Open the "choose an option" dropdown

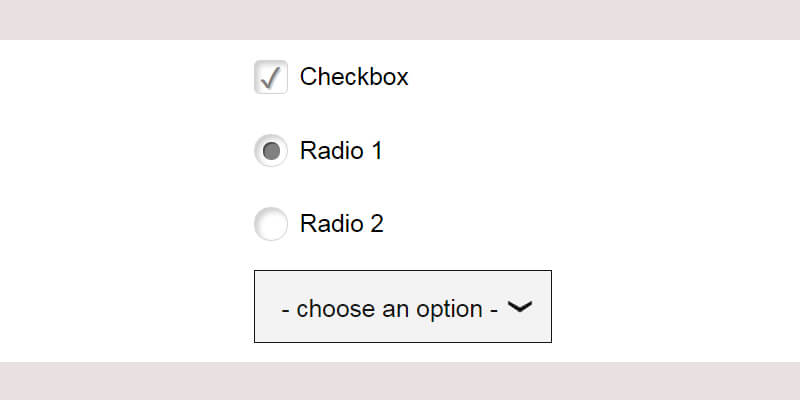pos(402,307)
